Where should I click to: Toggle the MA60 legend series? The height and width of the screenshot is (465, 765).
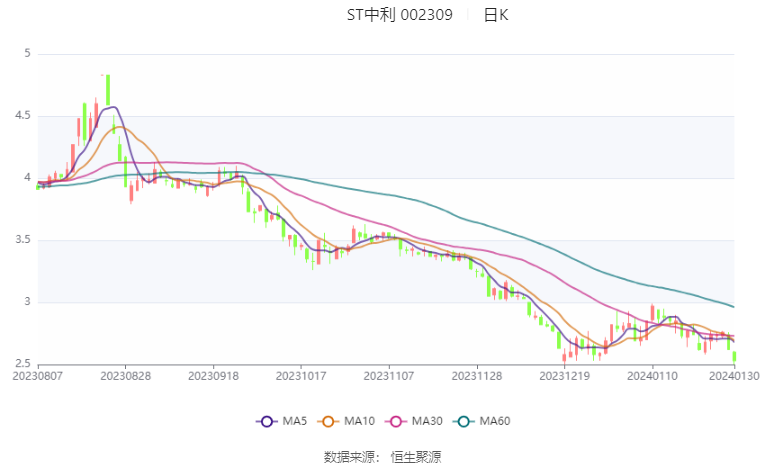pos(482,421)
